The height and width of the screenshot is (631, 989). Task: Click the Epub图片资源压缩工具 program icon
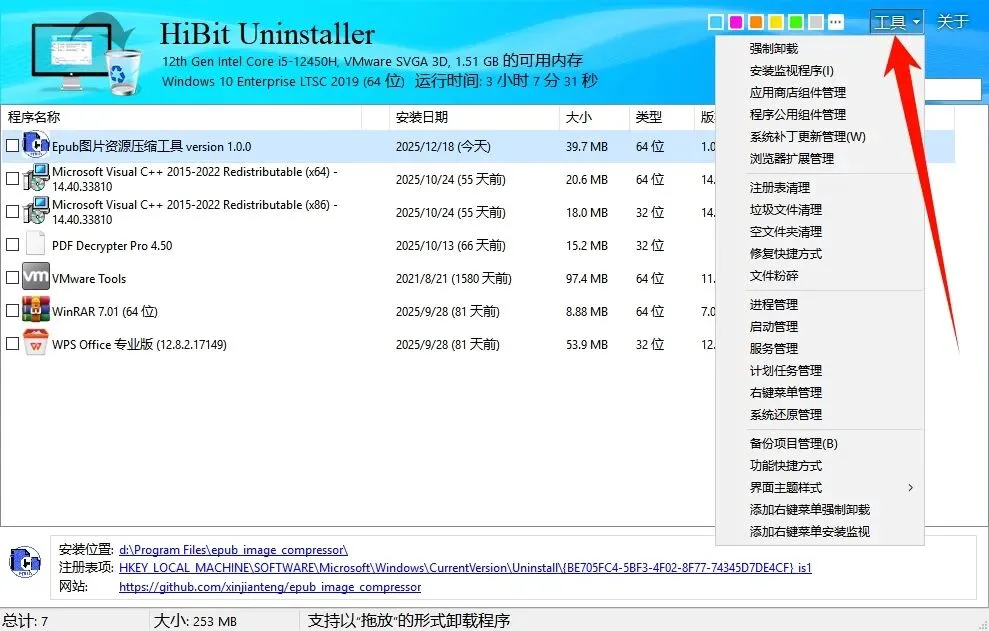[x=36, y=146]
